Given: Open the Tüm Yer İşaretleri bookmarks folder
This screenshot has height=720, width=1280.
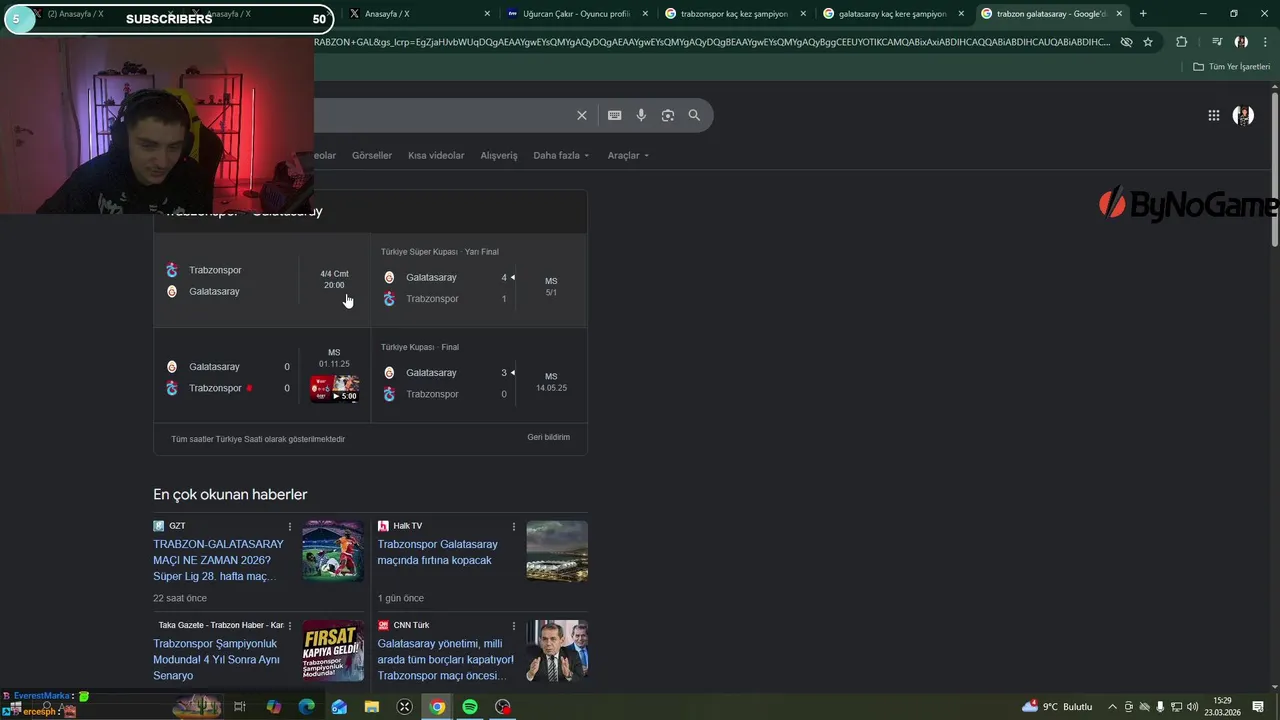Looking at the screenshot, I should [x=1232, y=67].
